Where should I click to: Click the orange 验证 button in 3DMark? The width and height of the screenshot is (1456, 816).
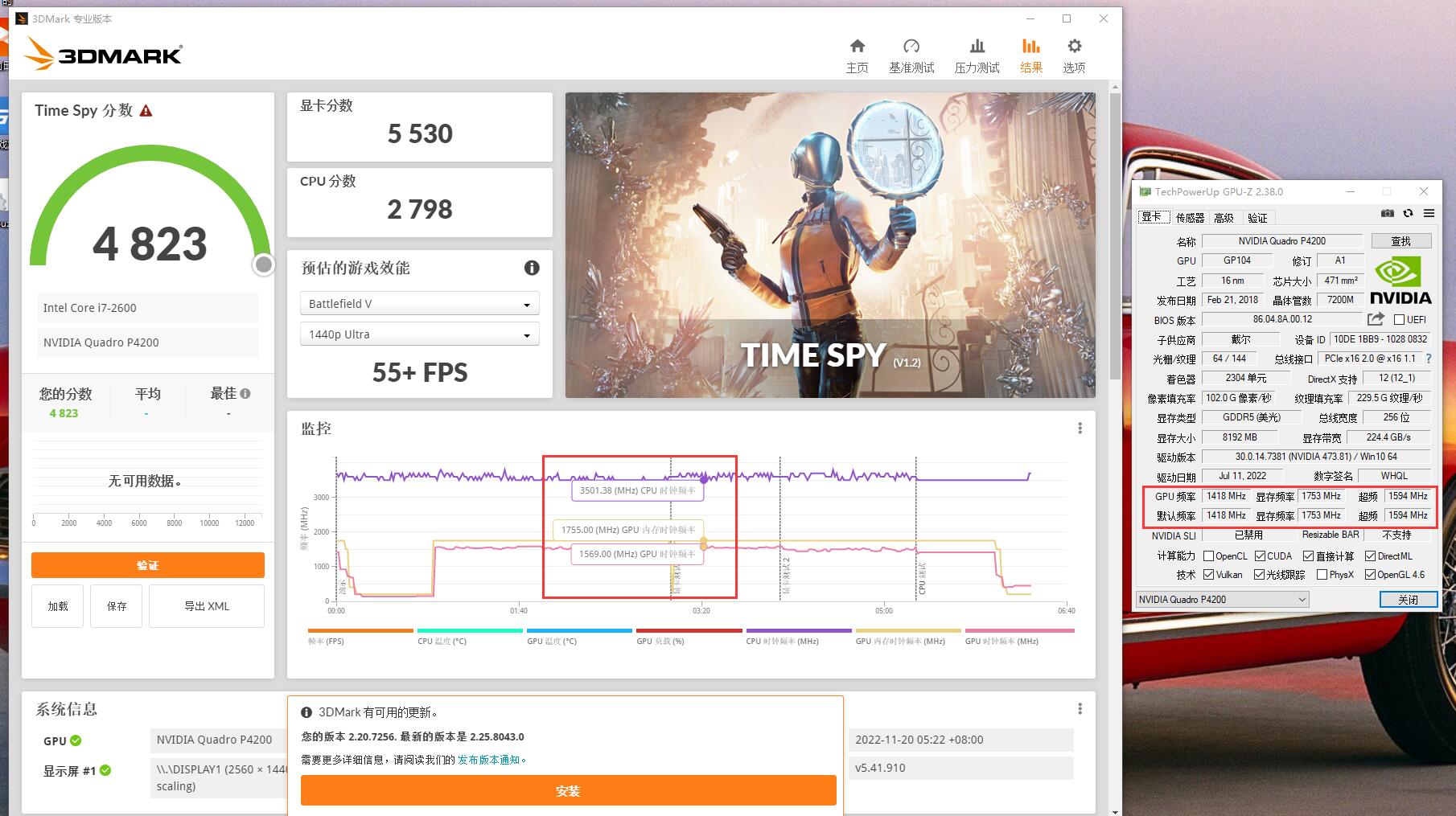click(x=148, y=565)
